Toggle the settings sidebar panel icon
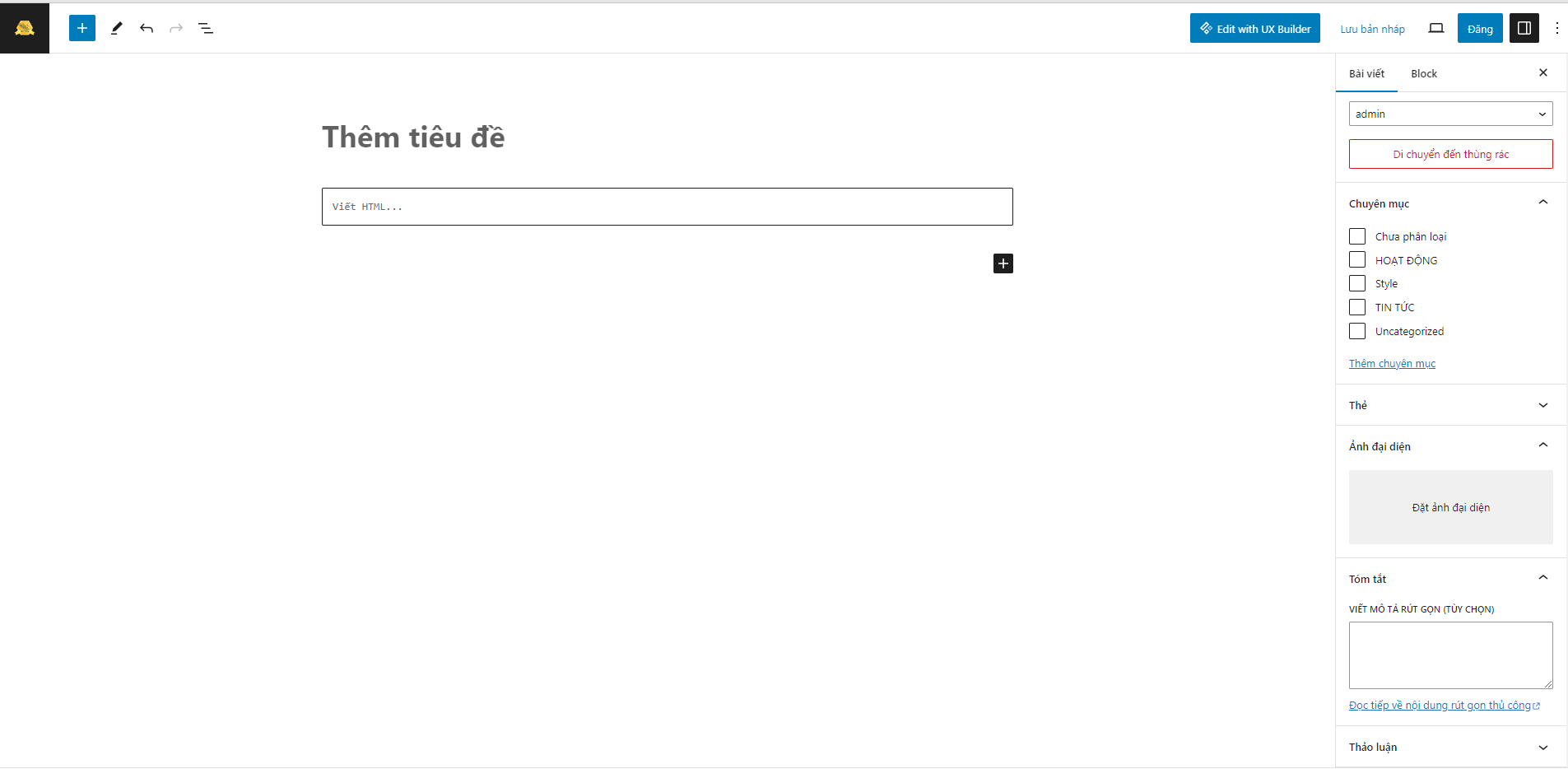 click(x=1524, y=28)
